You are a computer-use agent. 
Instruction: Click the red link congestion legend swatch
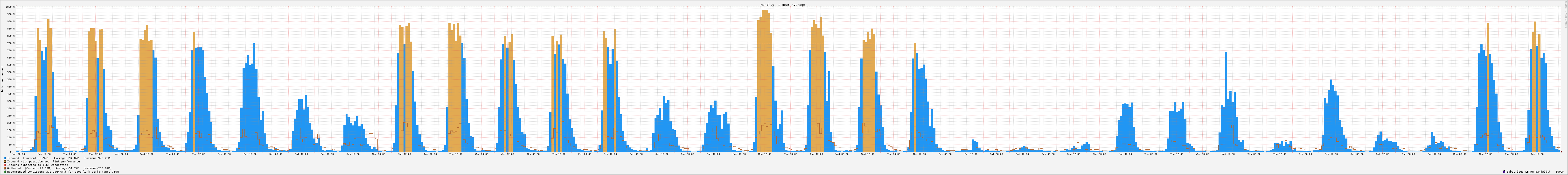(5, 165)
